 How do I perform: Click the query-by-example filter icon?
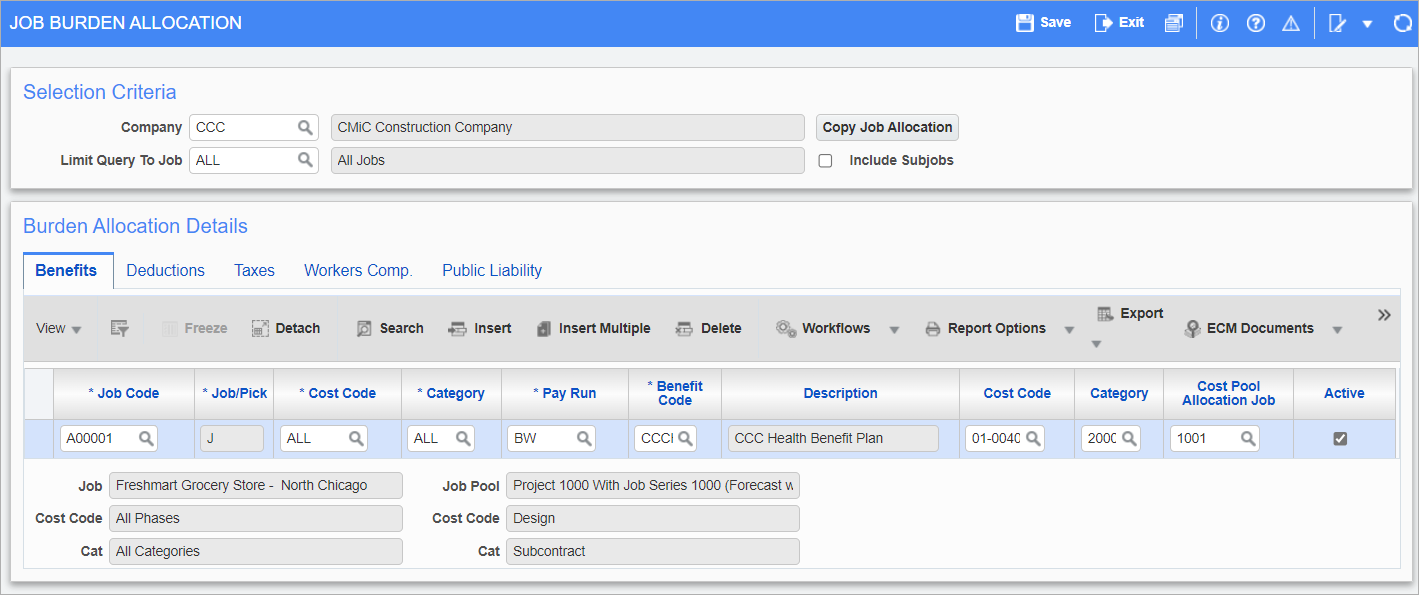coord(120,328)
